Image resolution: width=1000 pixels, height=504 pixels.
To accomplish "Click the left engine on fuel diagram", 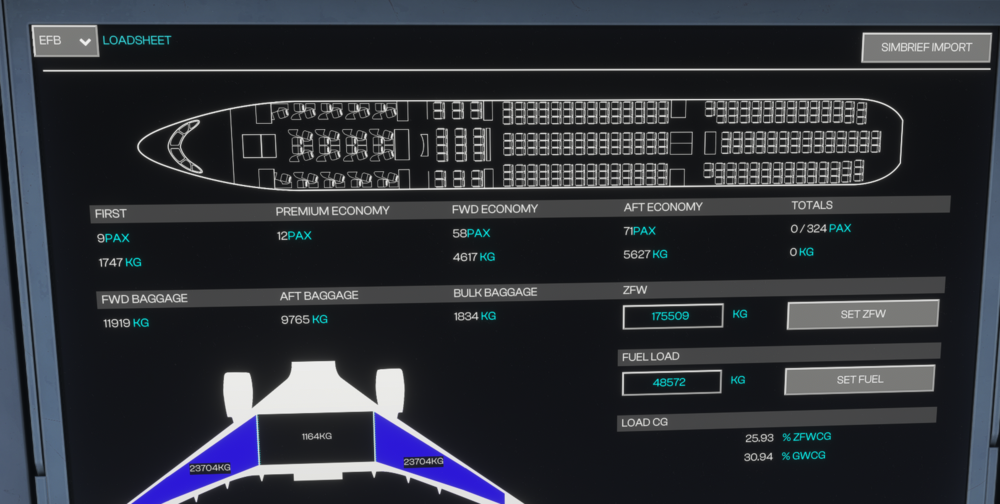I will [x=238, y=394].
